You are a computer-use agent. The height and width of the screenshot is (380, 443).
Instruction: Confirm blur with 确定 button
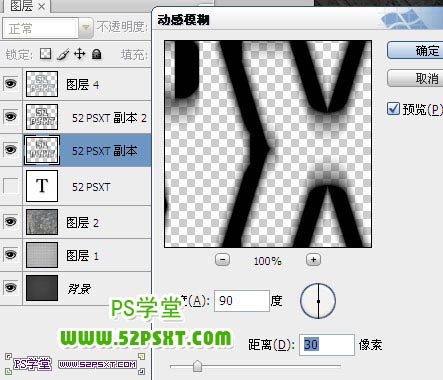415,50
